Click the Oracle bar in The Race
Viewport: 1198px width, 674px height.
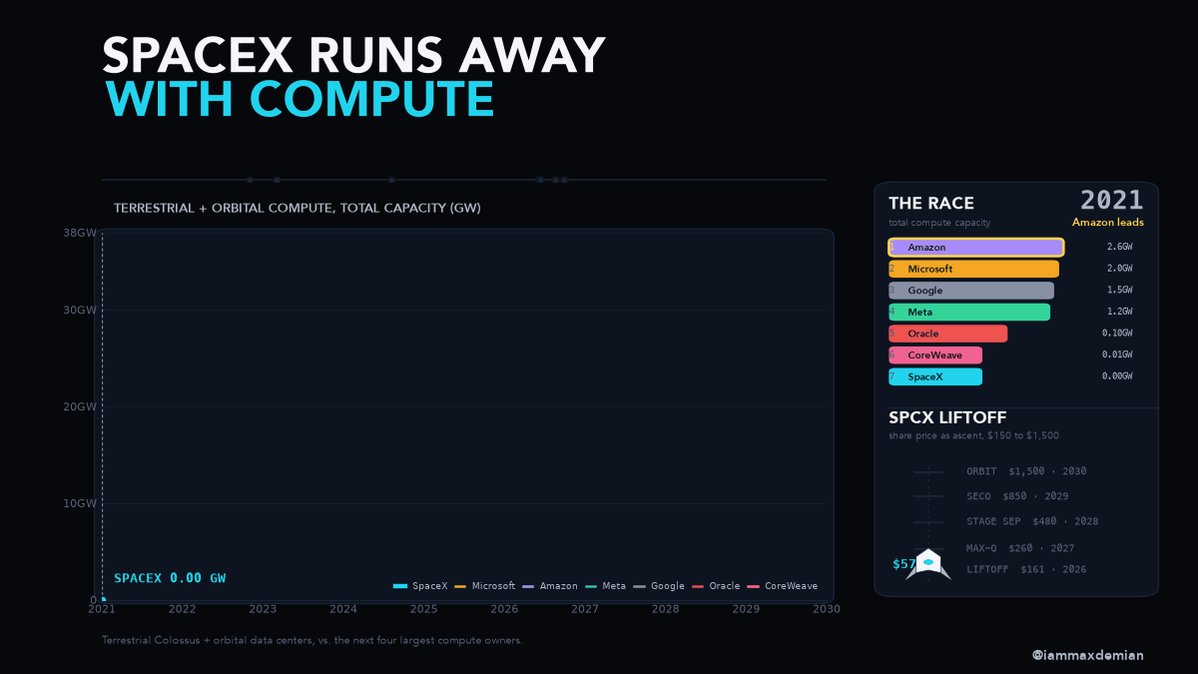(947, 333)
